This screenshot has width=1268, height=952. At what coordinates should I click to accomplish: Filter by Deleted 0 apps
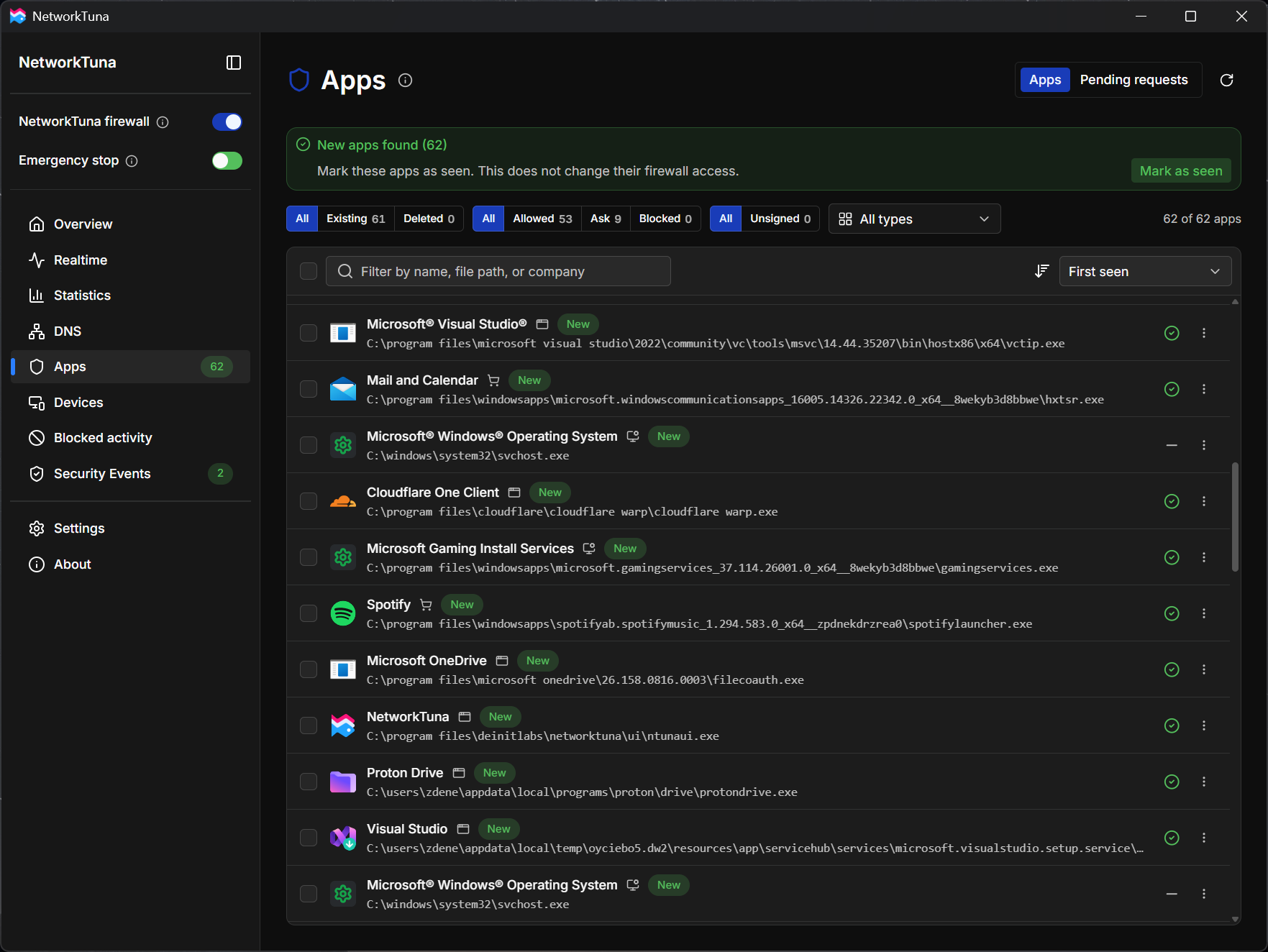click(x=429, y=219)
